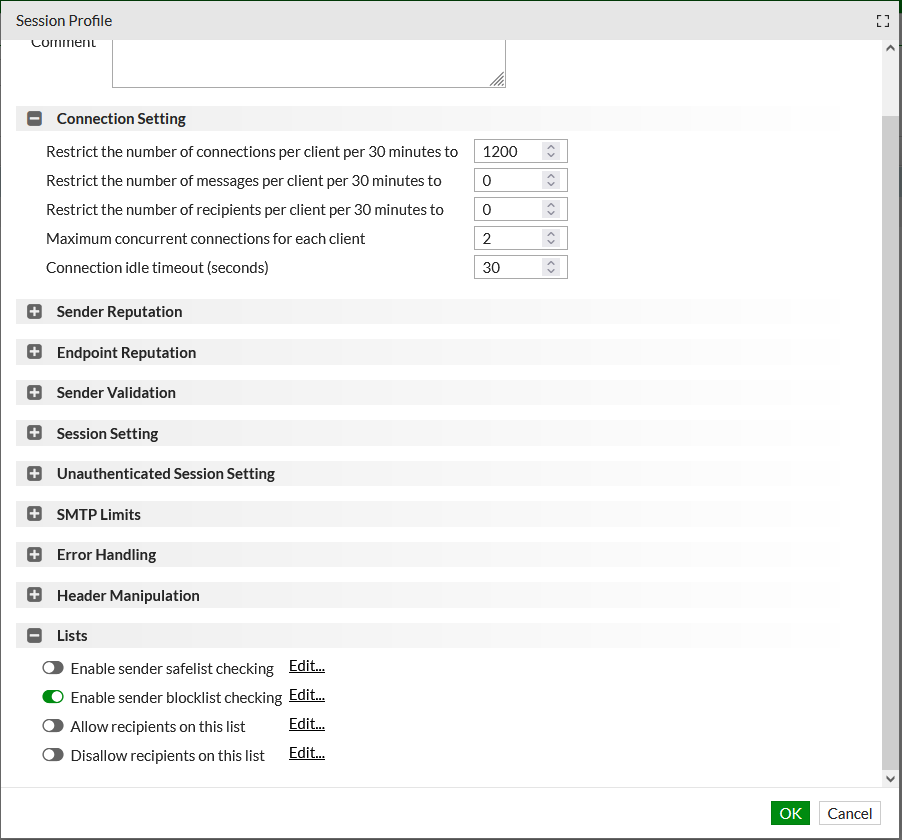
Task: Edit the disallowed recipients list
Action: (306, 753)
